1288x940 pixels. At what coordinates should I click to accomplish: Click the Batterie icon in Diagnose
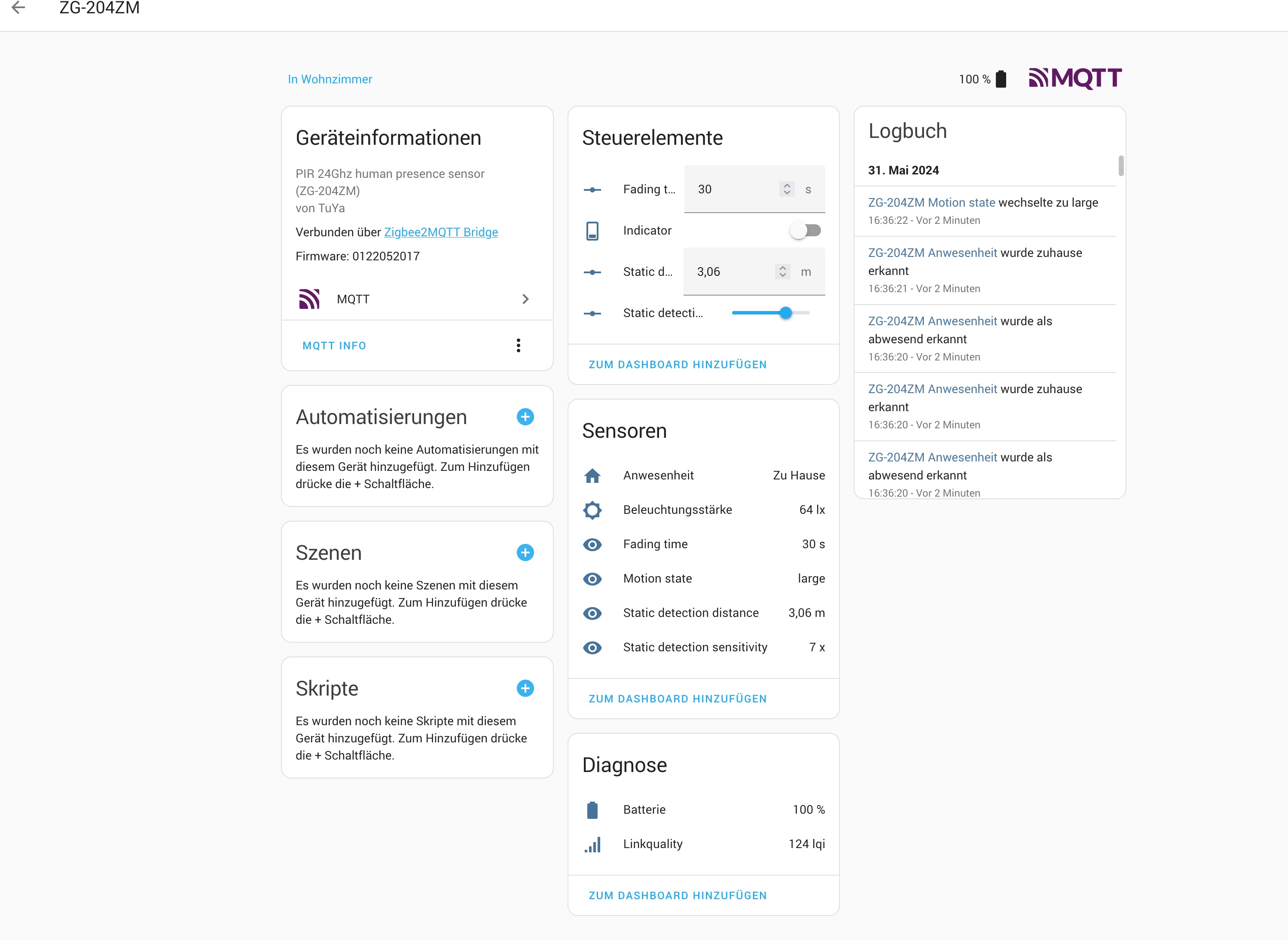click(592, 810)
